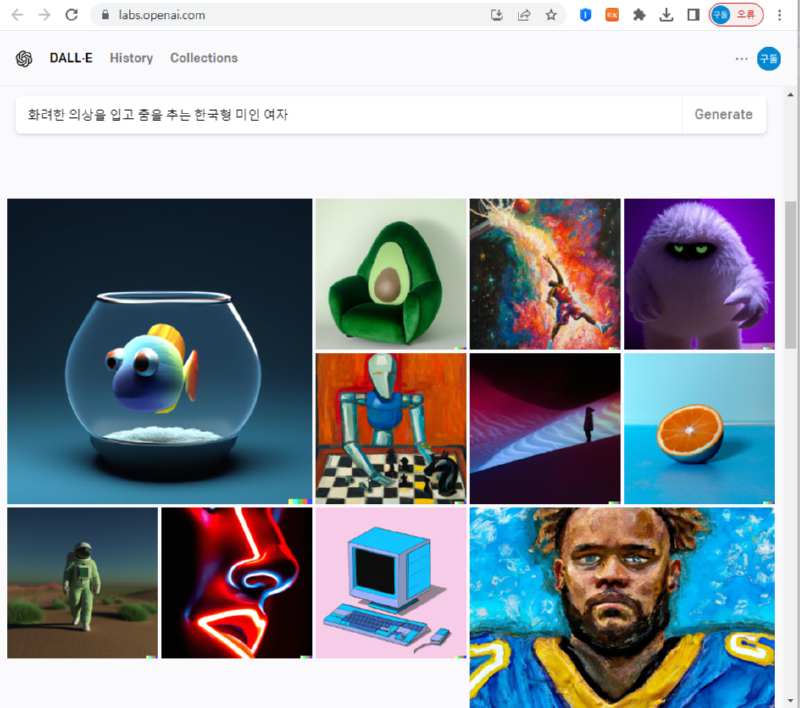Image resolution: width=800 pixels, height=708 pixels.
Task: Open the Chrome three-dot menu
Action: click(779, 15)
